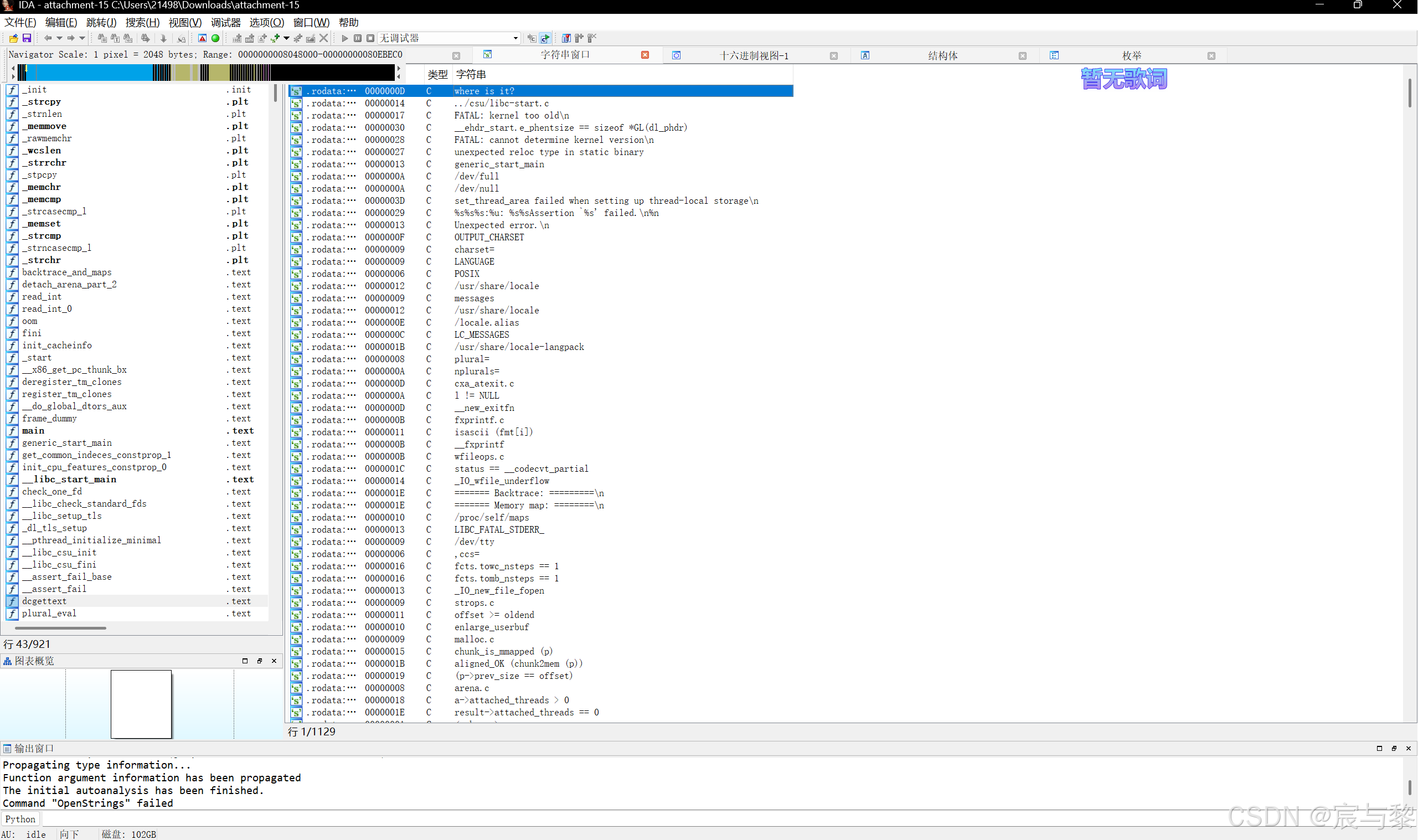This screenshot has width=1418, height=840.
Task: Click the save database icon
Action: pos(27,38)
